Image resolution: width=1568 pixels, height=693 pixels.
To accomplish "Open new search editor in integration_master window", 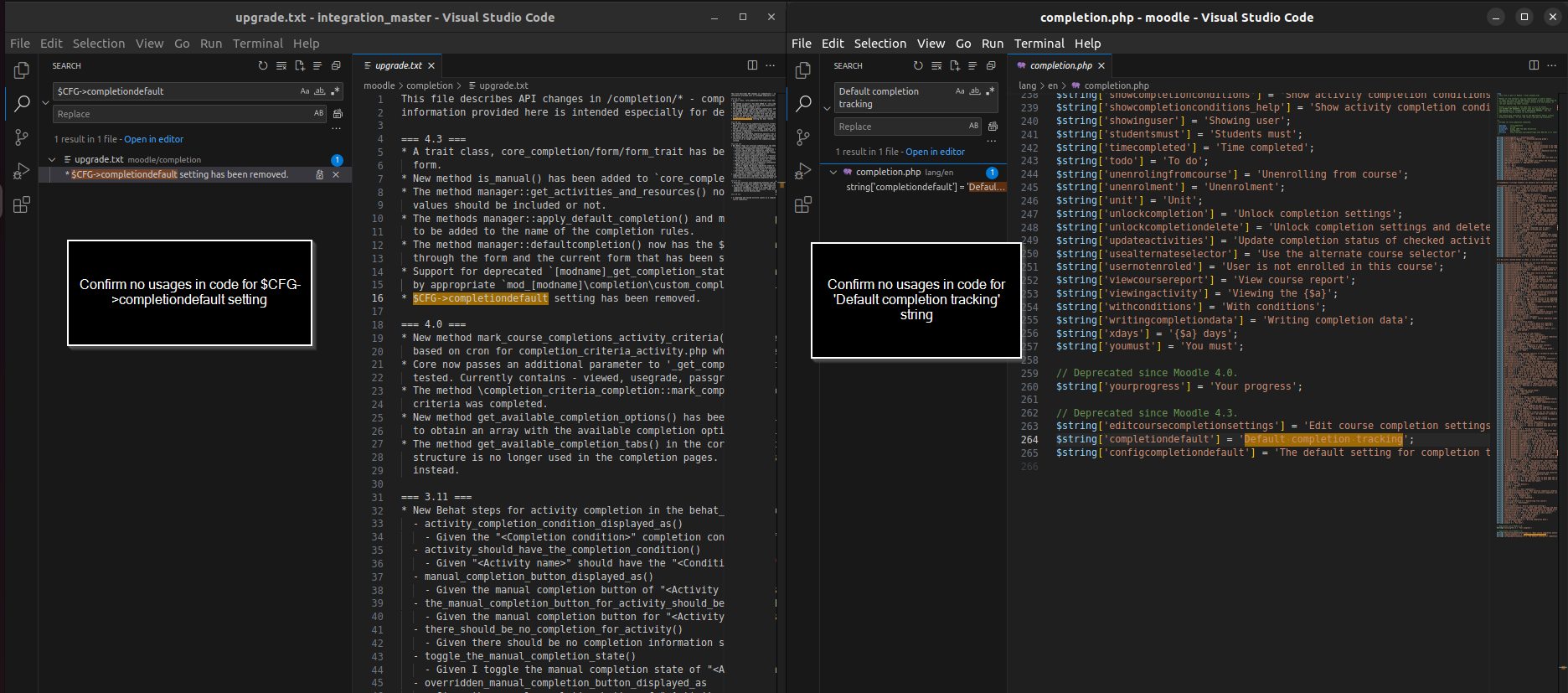I will pyautogui.click(x=300, y=65).
